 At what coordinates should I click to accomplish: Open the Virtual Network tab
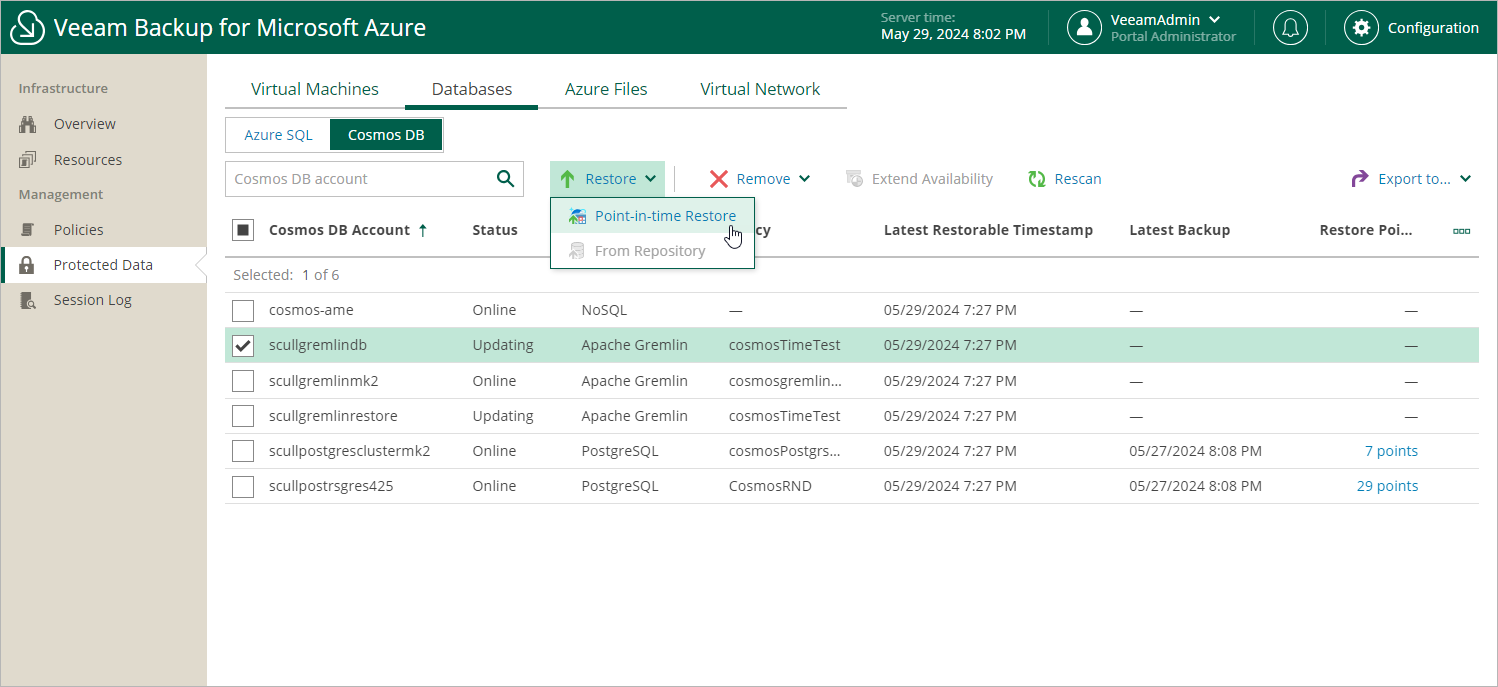tap(760, 89)
